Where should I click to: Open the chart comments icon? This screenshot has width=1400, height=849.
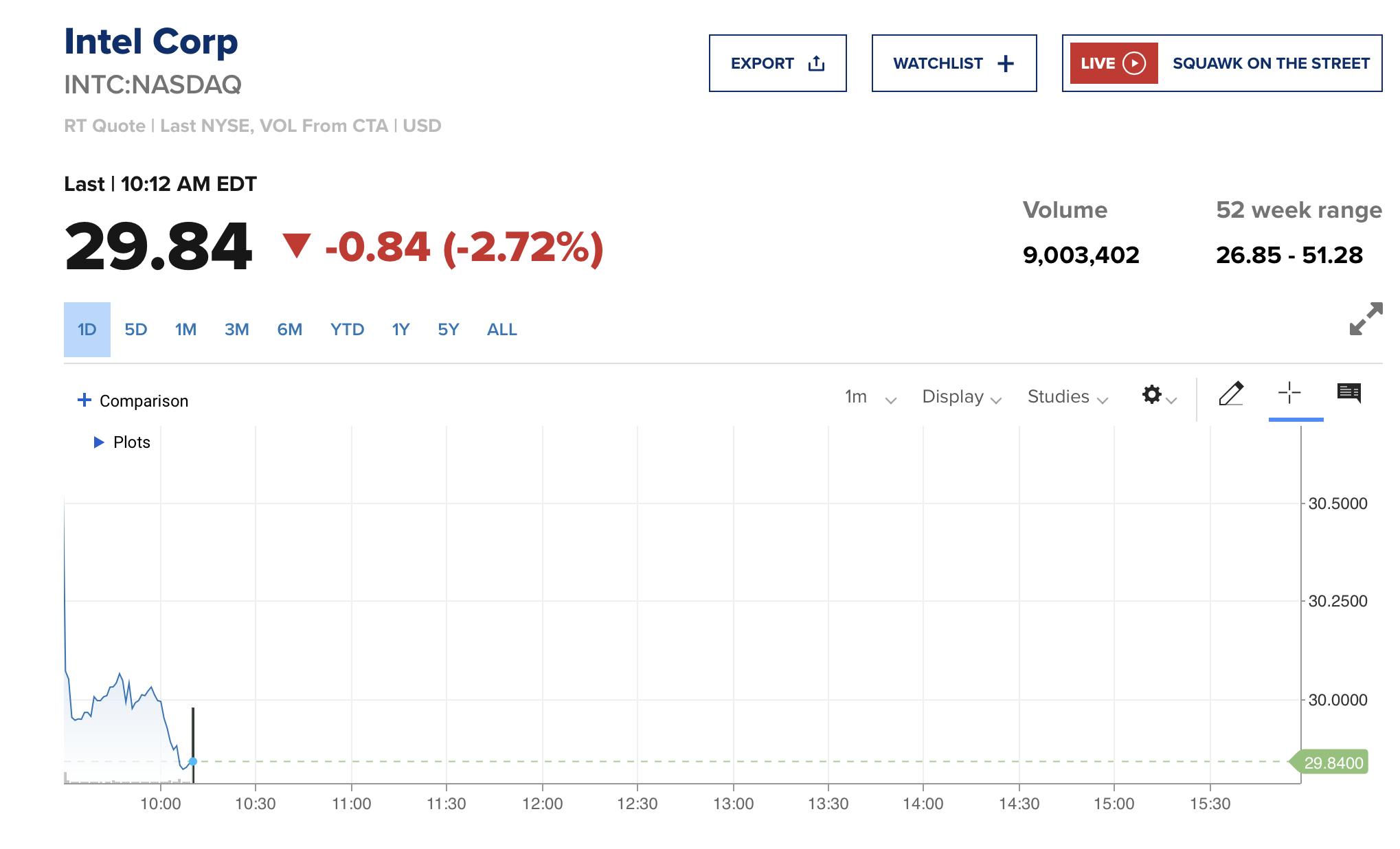pyautogui.click(x=1348, y=393)
